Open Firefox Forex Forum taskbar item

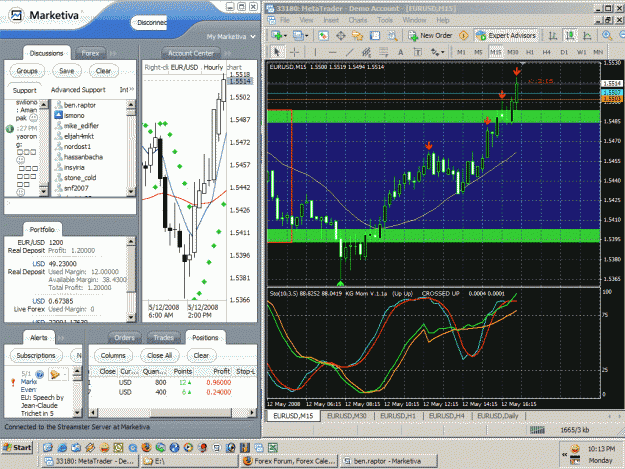click(290, 461)
